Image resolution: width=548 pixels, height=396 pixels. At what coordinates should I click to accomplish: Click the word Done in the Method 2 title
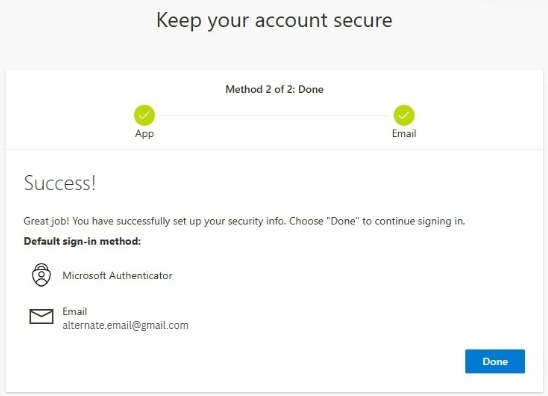(x=311, y=89)
